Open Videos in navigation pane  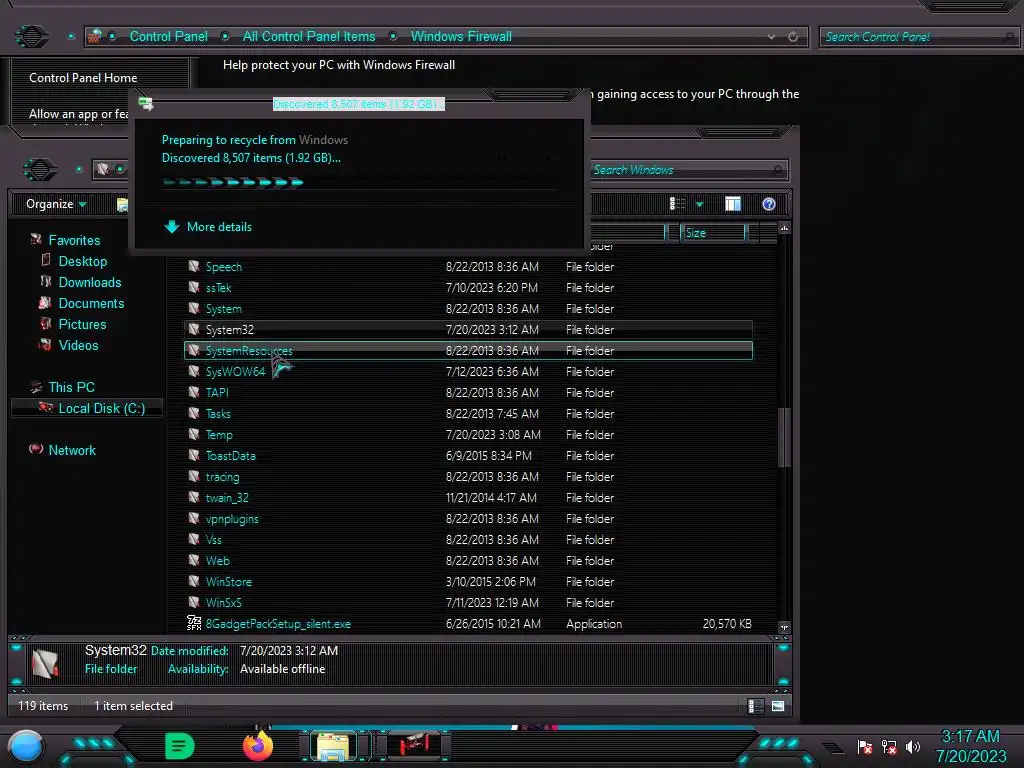(78, 345)
